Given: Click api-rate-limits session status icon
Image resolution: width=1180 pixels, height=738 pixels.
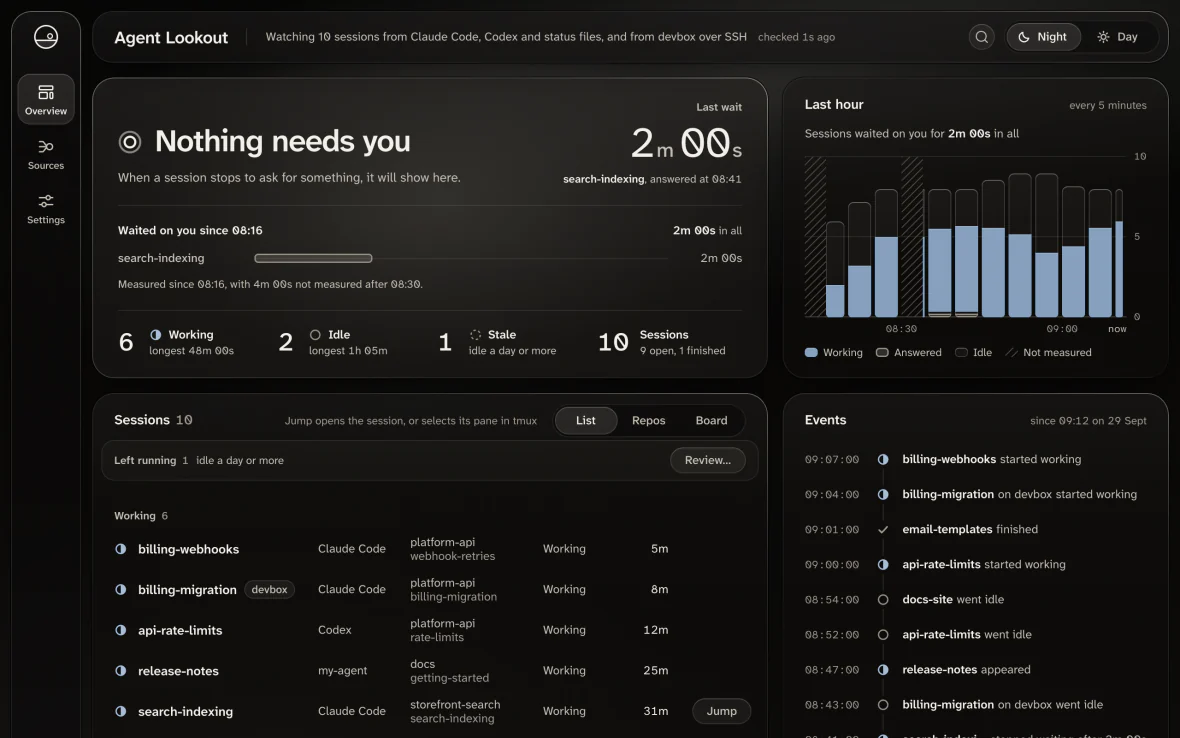Looking at the screenshot, I should pyautogui.click(x=120, y=630).
